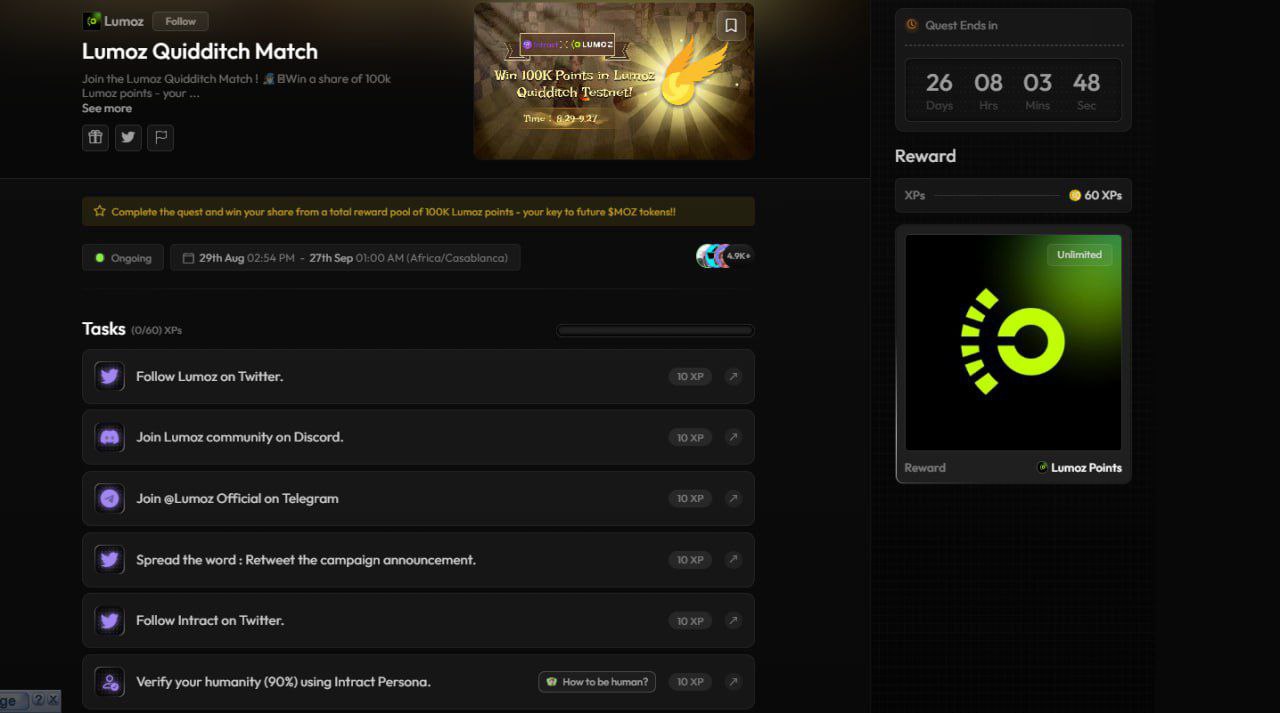Click the Lumoz logo icon beside the name

tap(92, 21)
